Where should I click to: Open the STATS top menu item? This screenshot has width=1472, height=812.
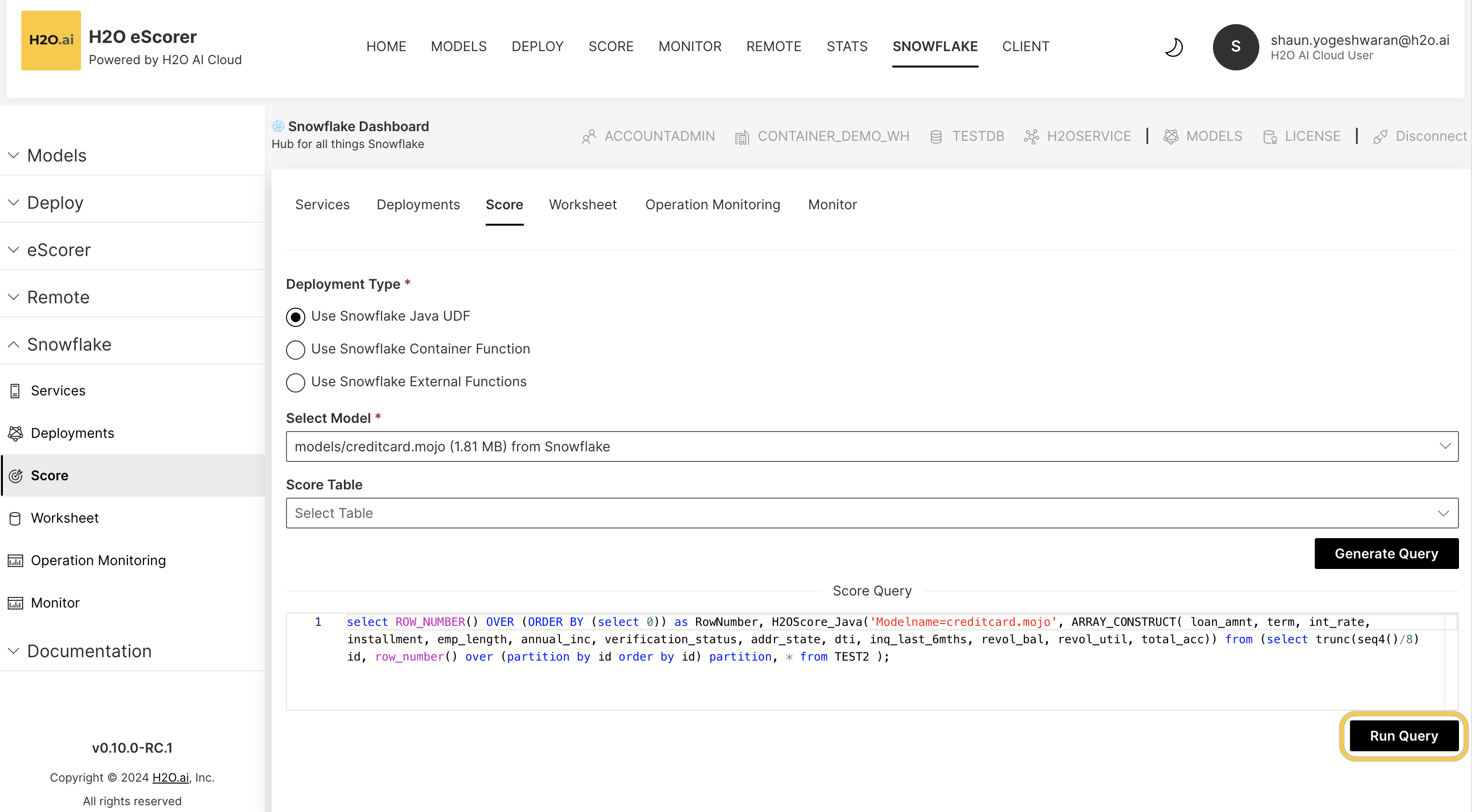846,46
